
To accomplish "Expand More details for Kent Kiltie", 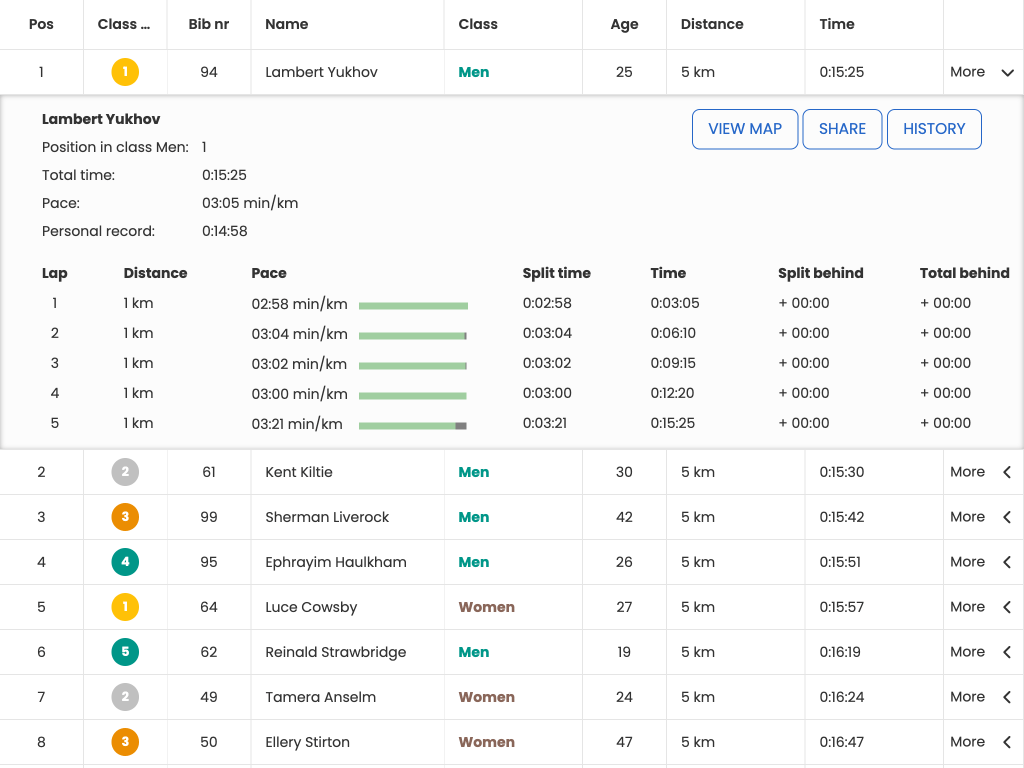I will click(982, 472).
